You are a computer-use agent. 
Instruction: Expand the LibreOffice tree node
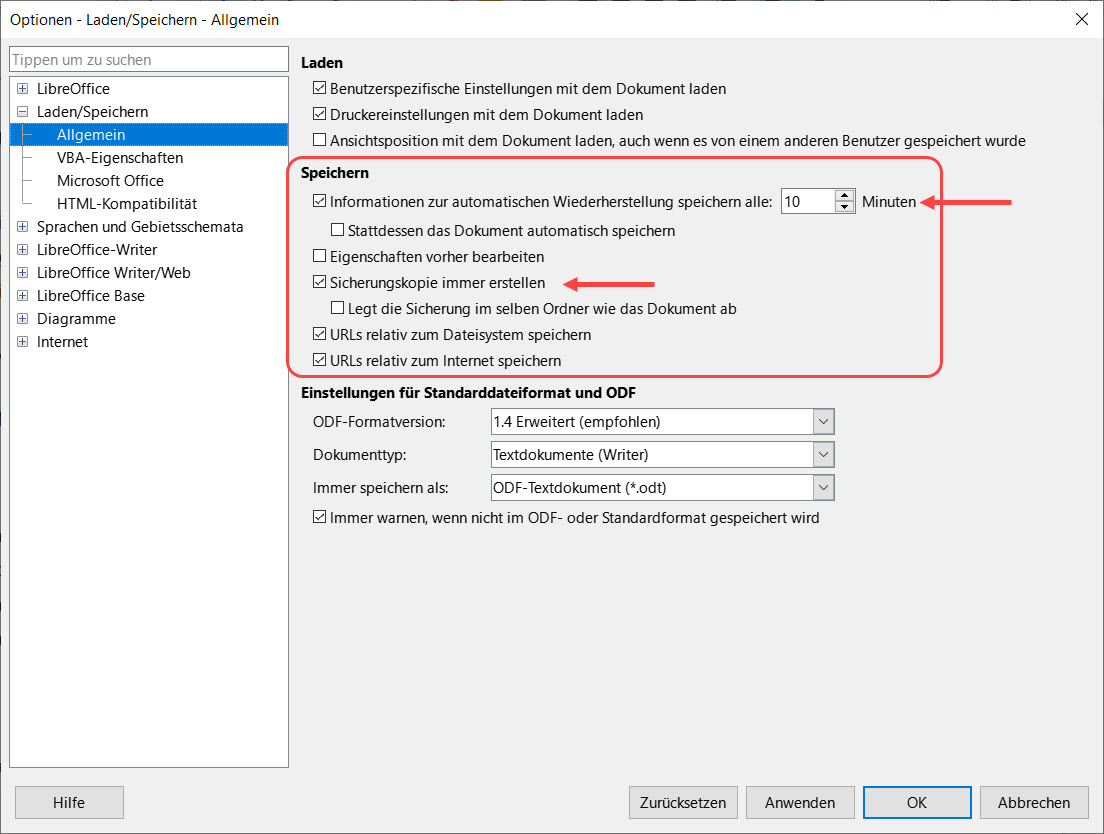pos(23,89)
